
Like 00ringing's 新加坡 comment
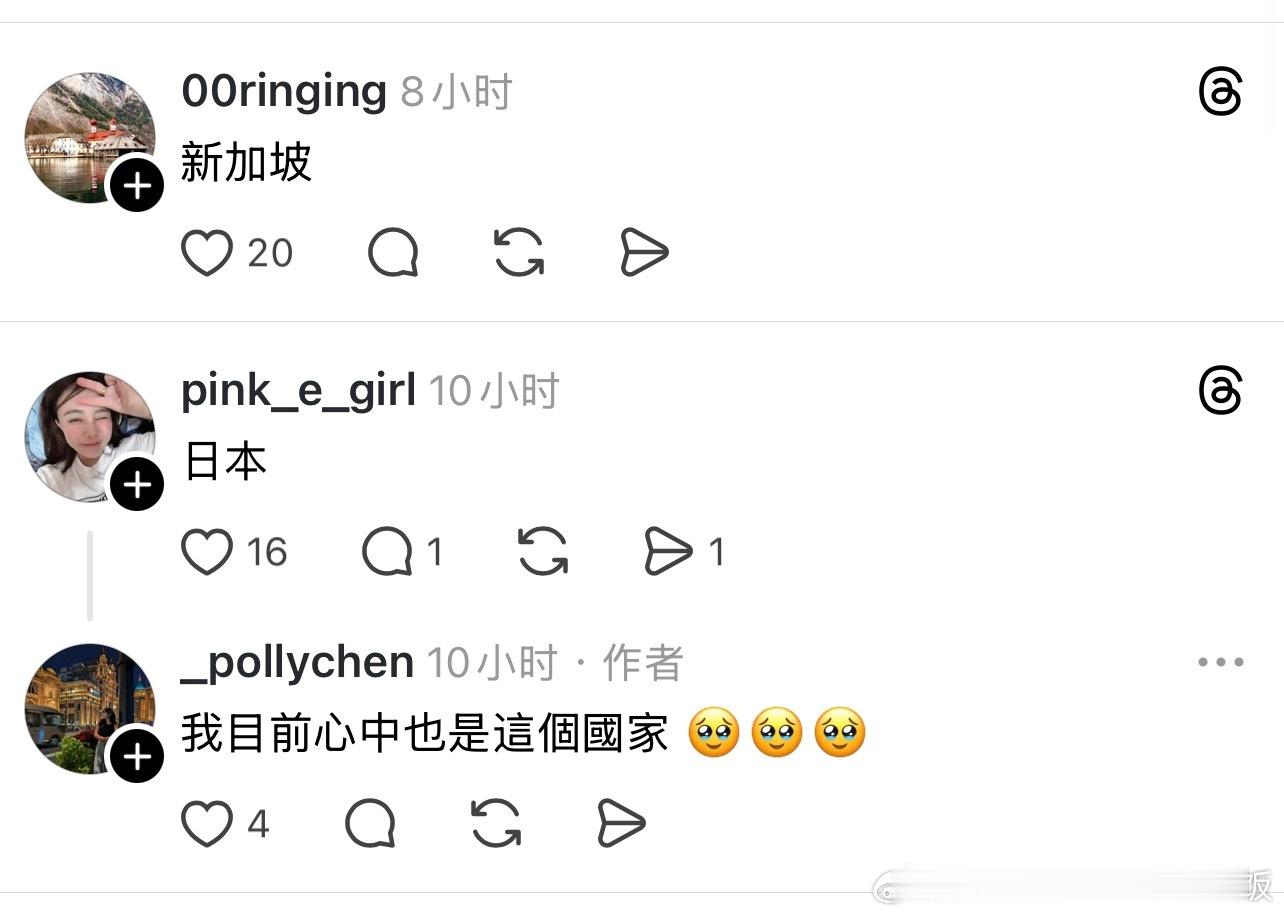(x=207, y=253)
